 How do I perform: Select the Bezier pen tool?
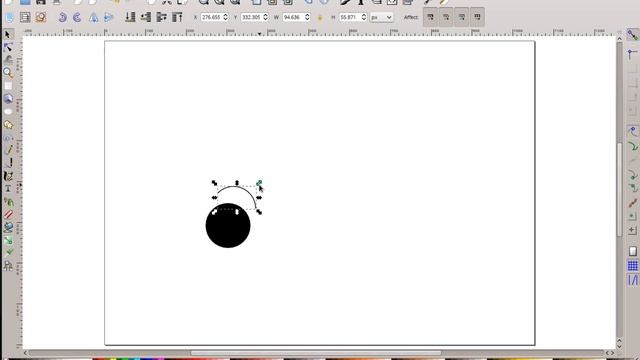point(8,163)
